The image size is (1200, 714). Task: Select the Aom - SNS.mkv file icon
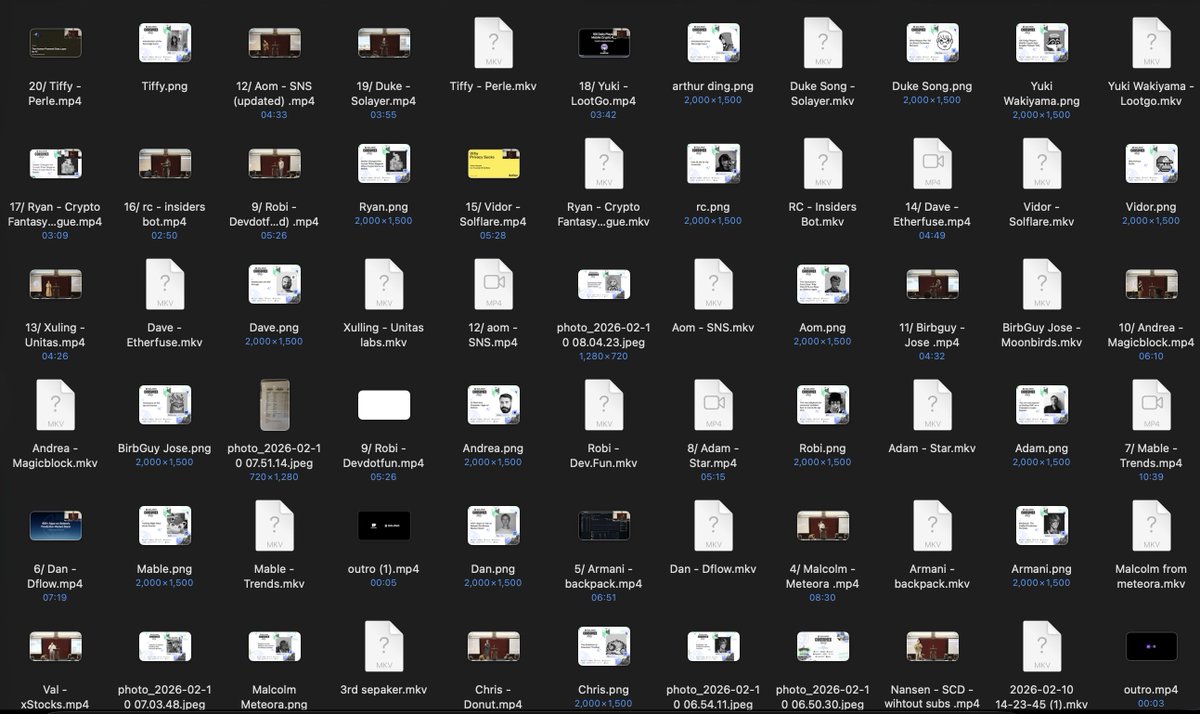pos(713,285)
